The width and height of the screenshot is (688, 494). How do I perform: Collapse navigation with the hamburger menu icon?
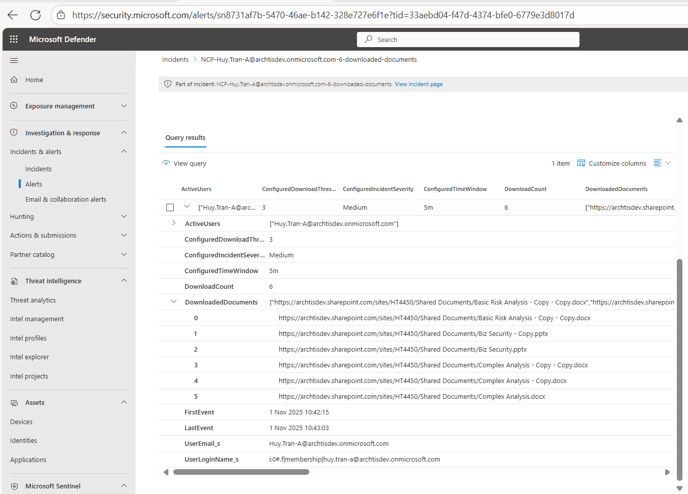coord(14,60)
